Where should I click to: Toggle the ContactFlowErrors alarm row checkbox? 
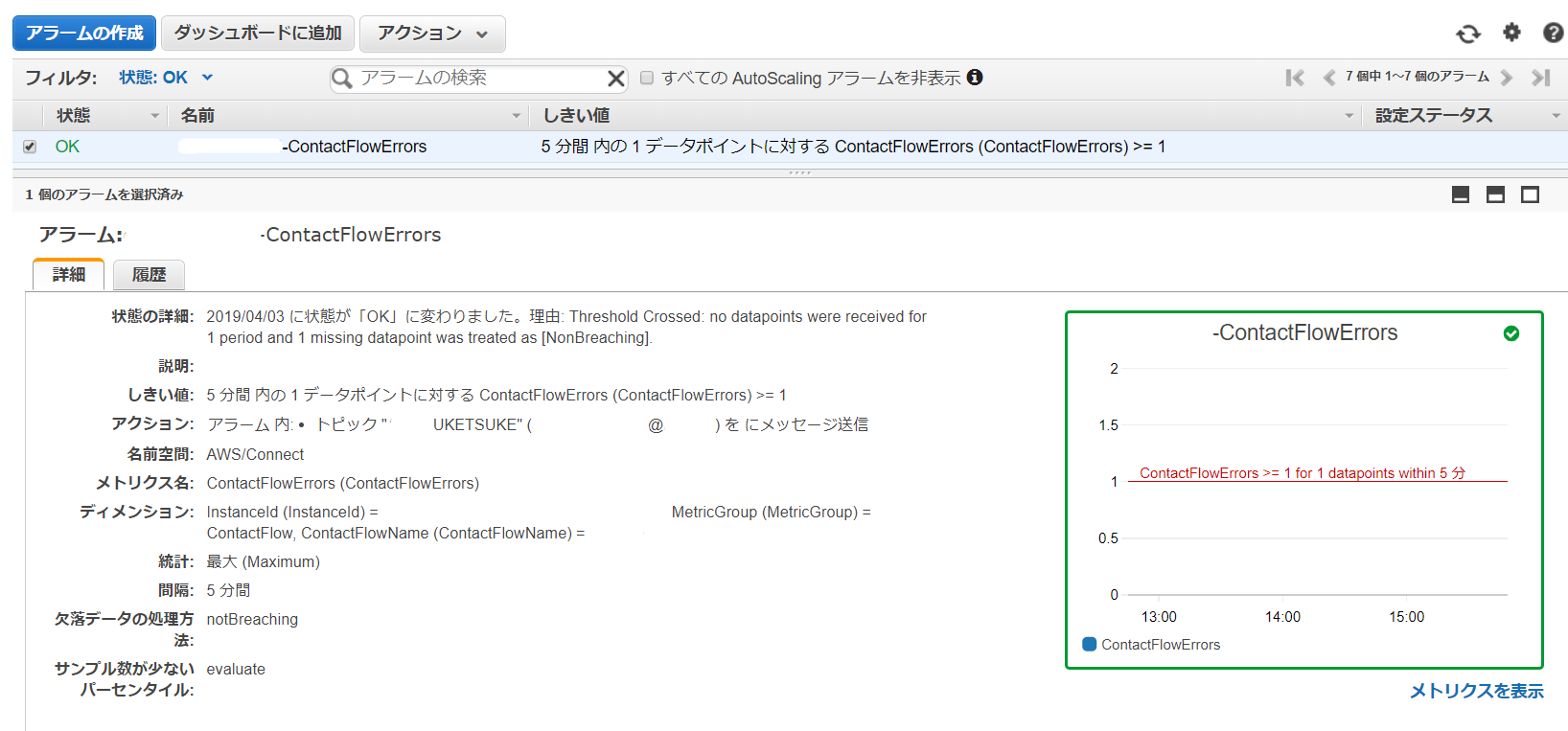pyautogui.click(x=30, y=147)
